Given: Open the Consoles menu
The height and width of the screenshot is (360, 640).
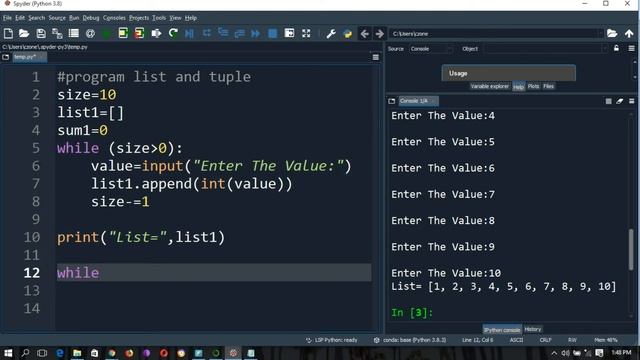Looking at the screenshot, I should [x=114, y=18].
